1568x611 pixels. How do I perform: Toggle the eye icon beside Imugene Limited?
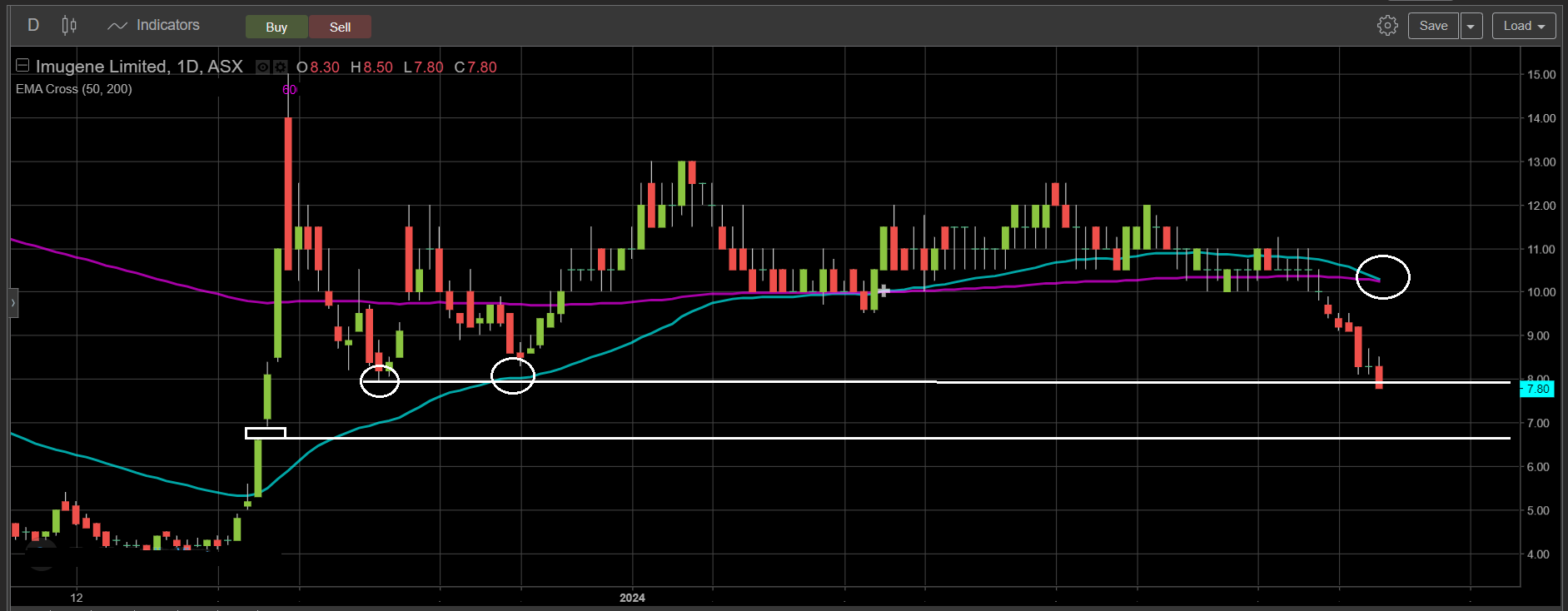click(x=263, y=67)
